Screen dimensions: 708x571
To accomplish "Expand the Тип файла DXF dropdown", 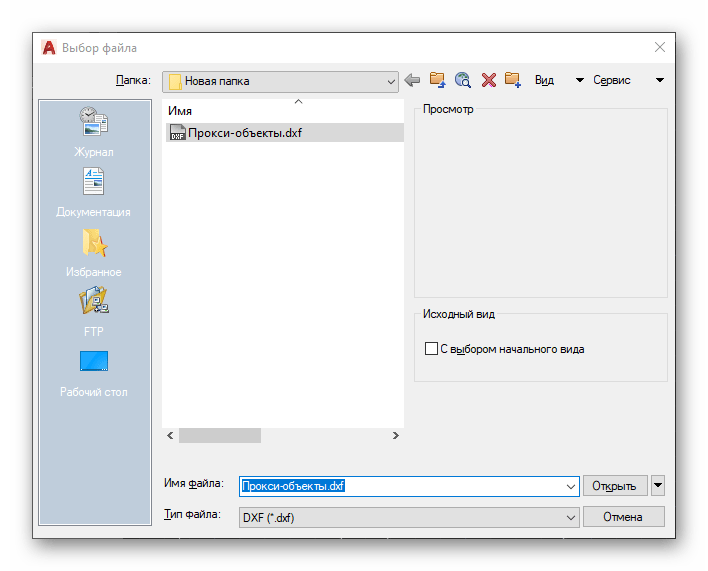I will tap(571, 518).
